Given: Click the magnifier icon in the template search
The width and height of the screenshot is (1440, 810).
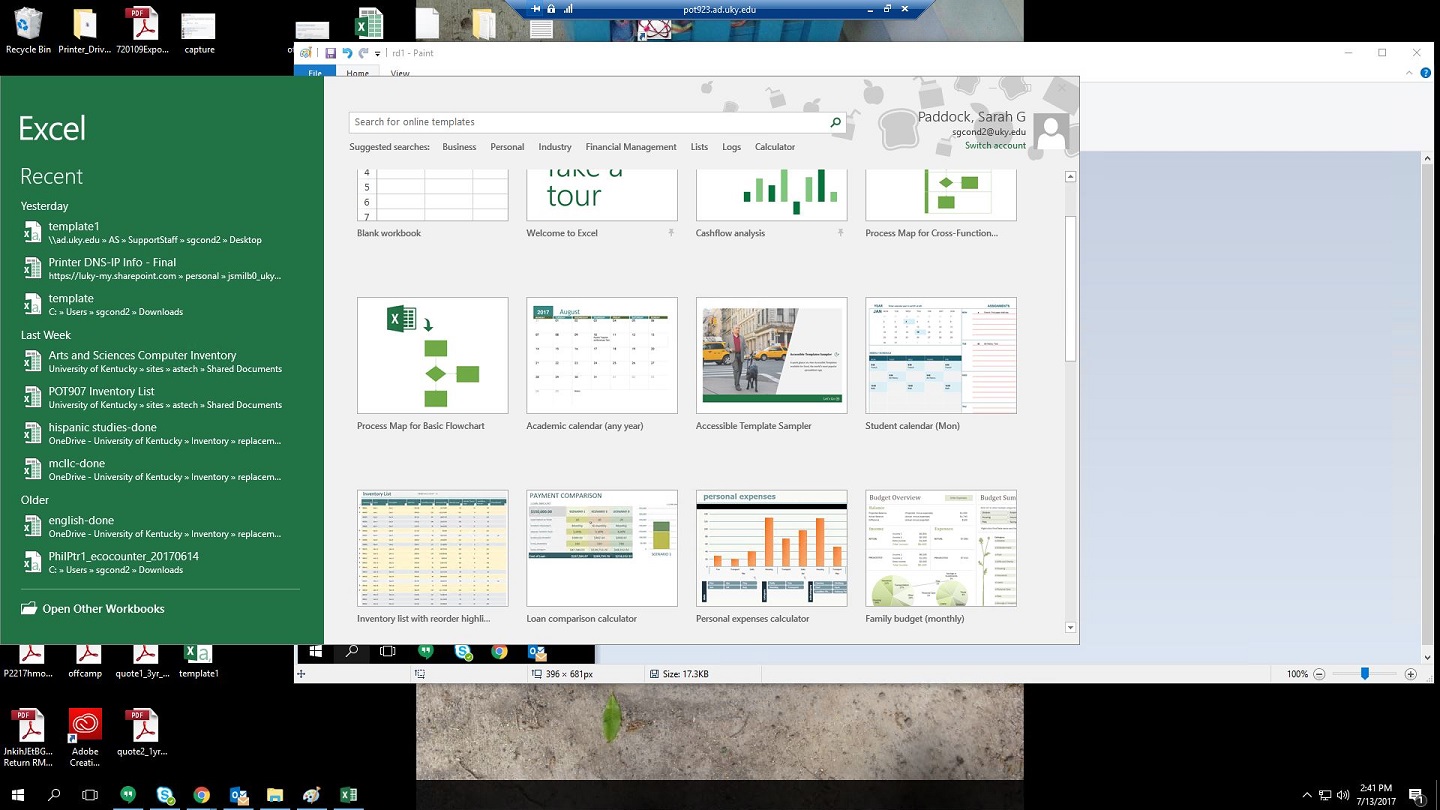Looking at the screenshot, I should (x=836, y=122).
